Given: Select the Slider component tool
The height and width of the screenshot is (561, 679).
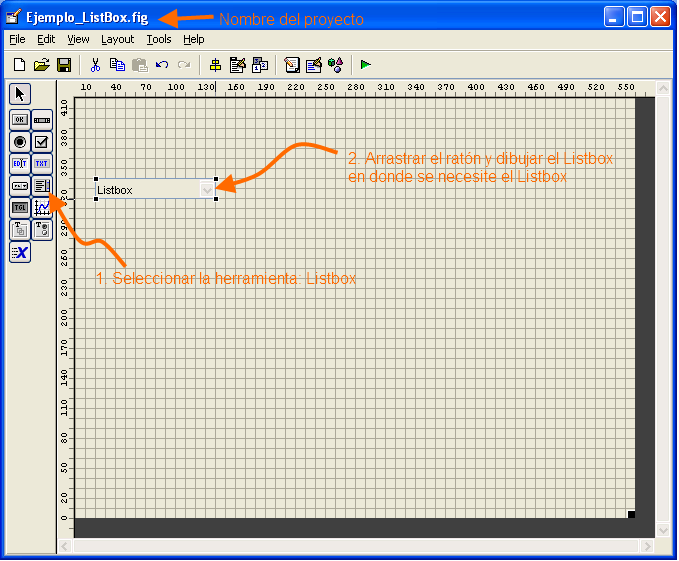Looking at the screenshot, I should (42, 120).
